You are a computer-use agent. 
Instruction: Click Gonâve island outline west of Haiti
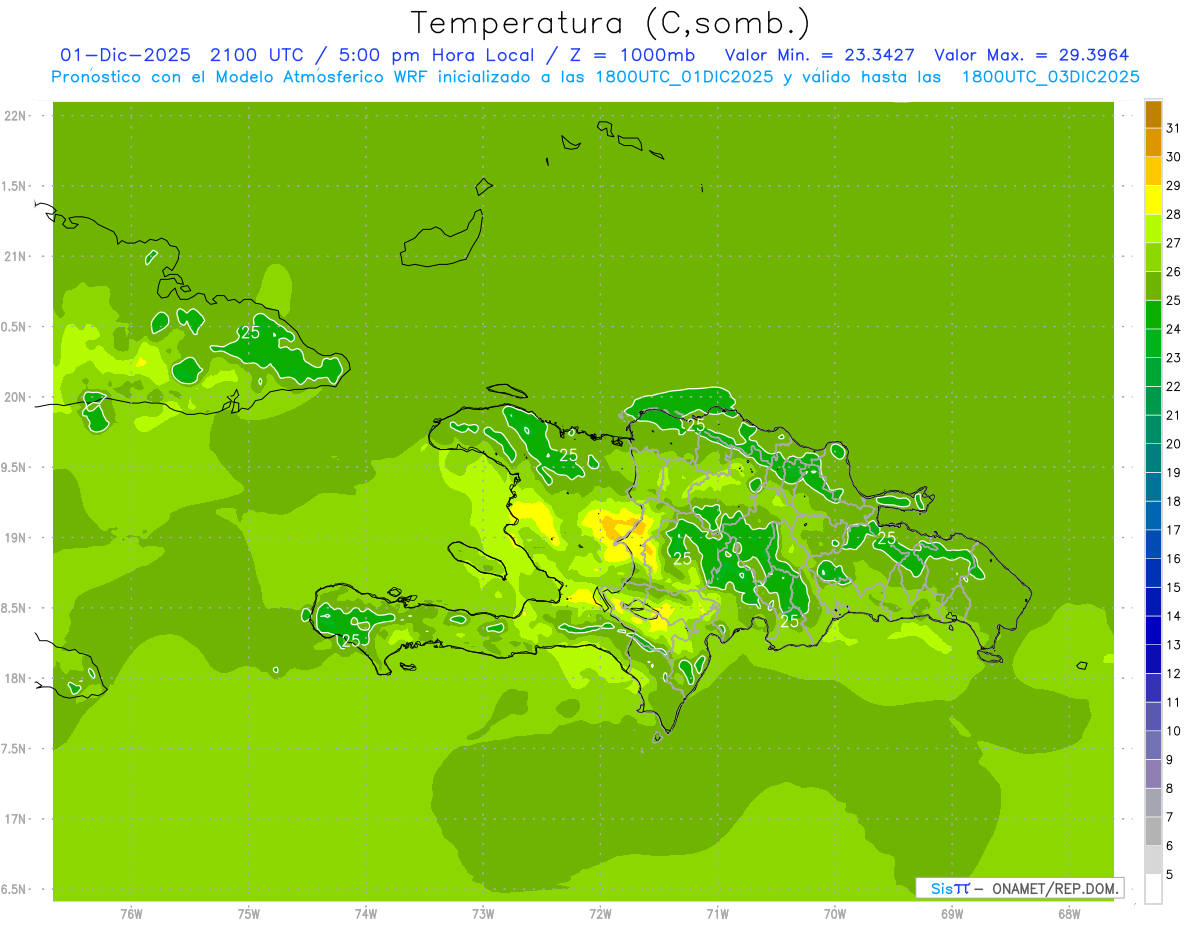[x=480, y=560]
